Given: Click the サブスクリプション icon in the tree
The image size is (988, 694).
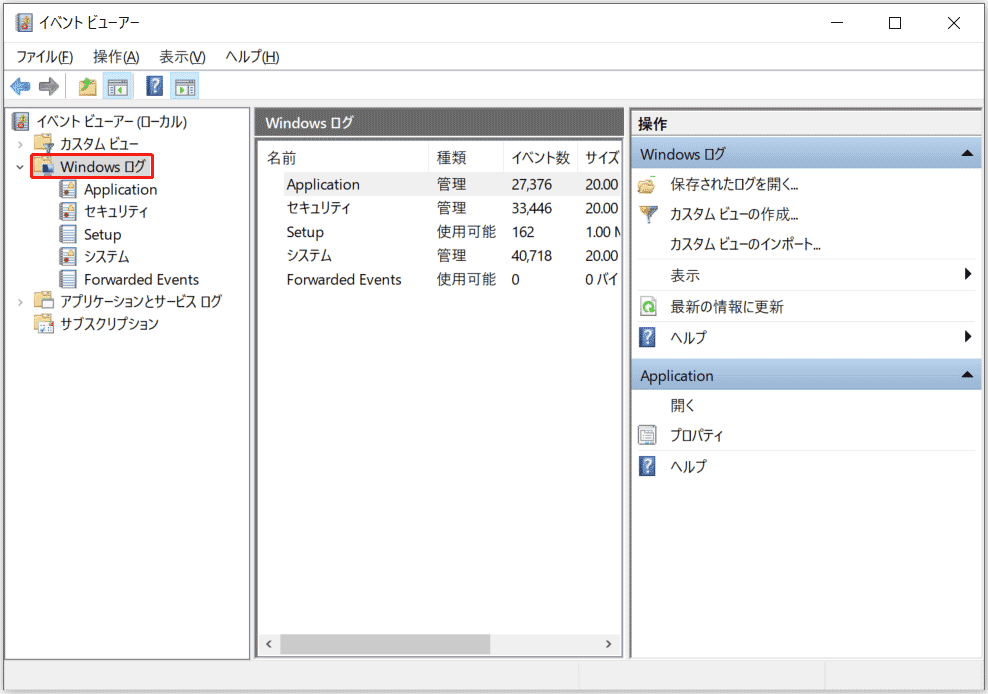Looking at the screenshot, I should (44, 323).
